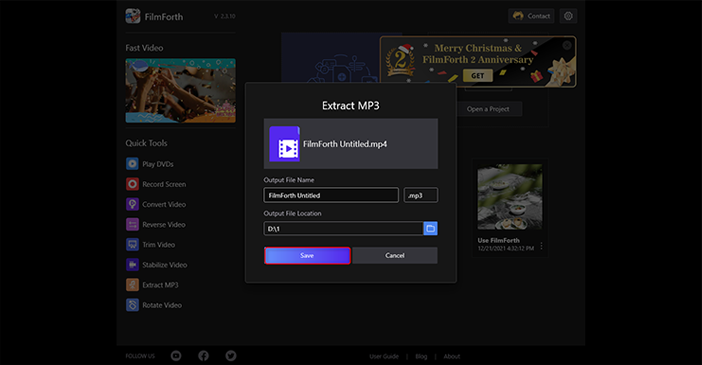Select the Record Screen label
Screen dimensions: 702x365
coord(164,185)
